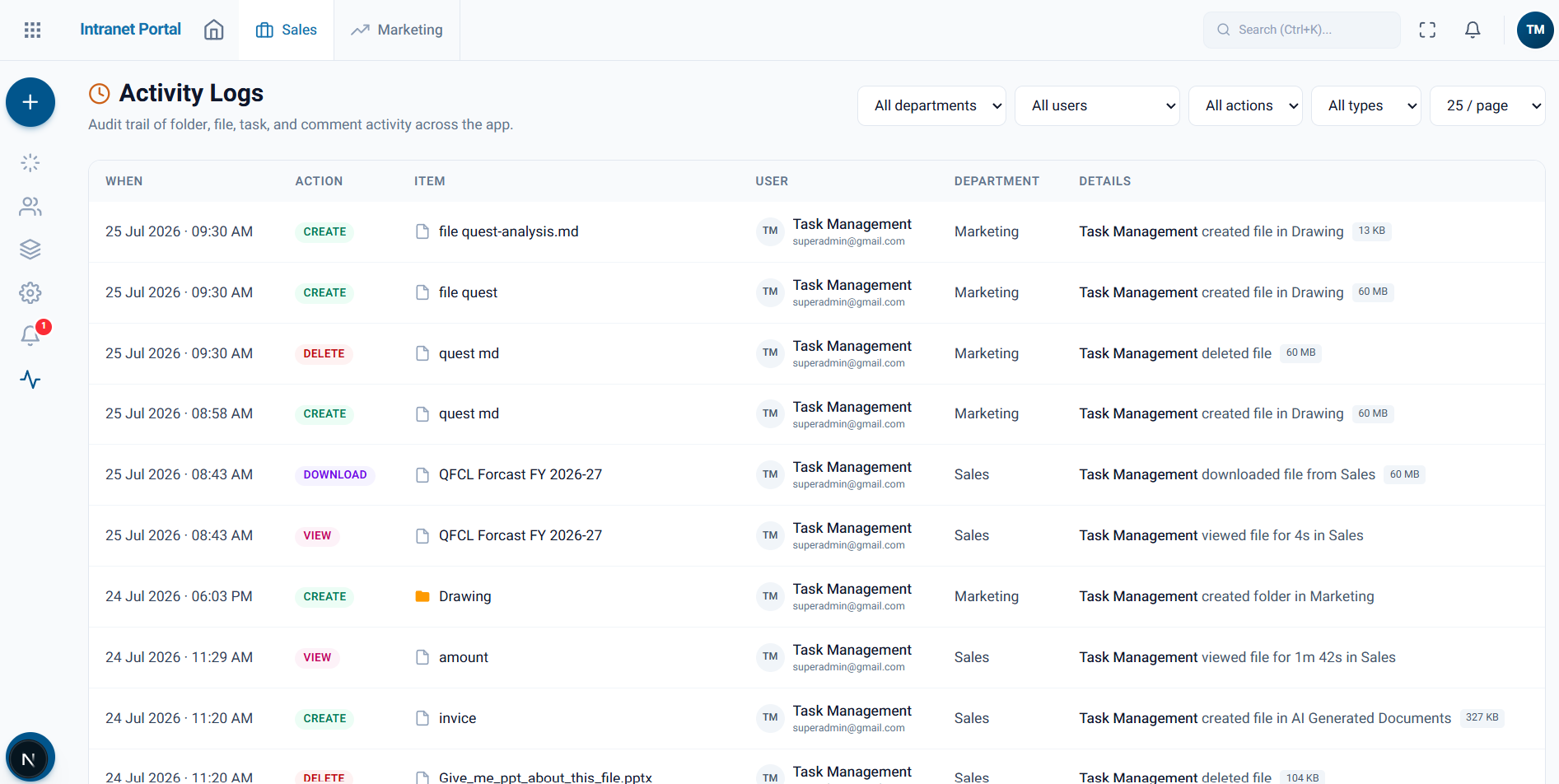Click file icon next to amount

(x=422, y=657)
